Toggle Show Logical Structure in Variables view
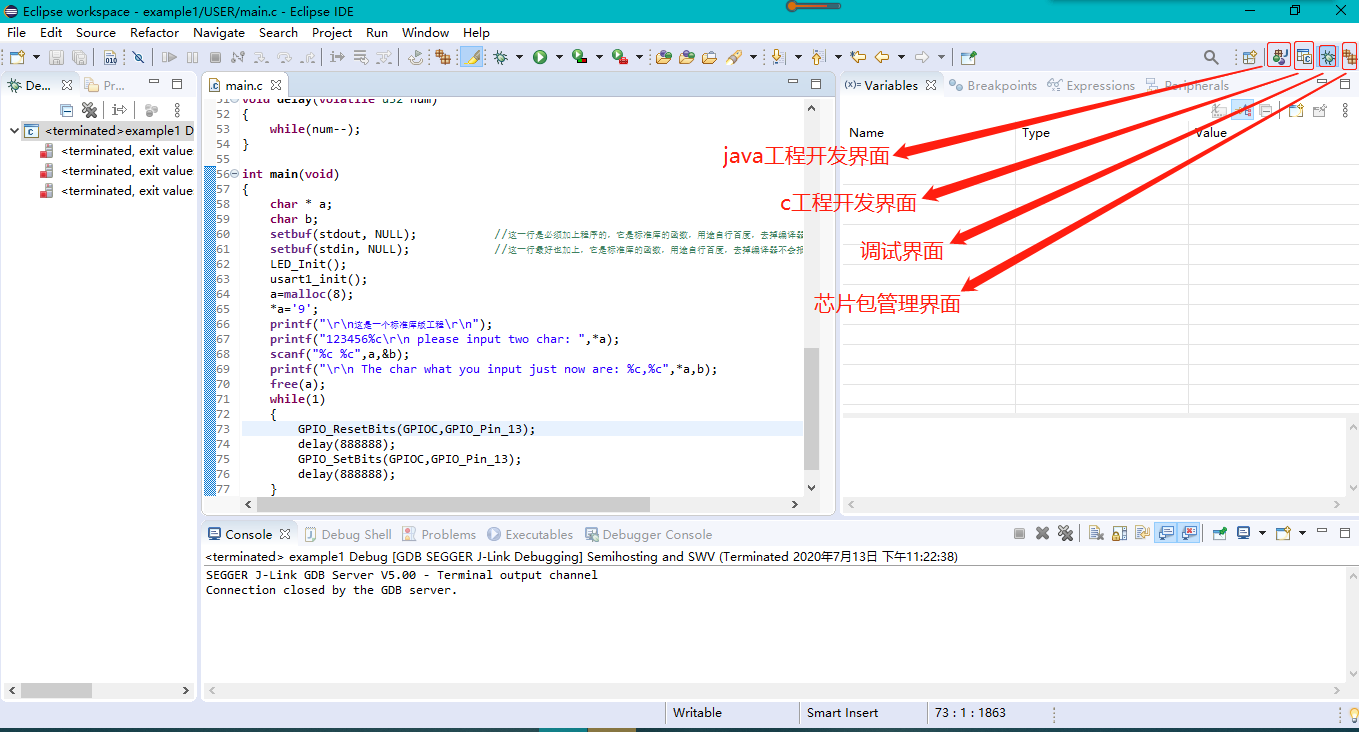The height and width of the screenshot is (732, 1359). click(x=1242, y=110)
